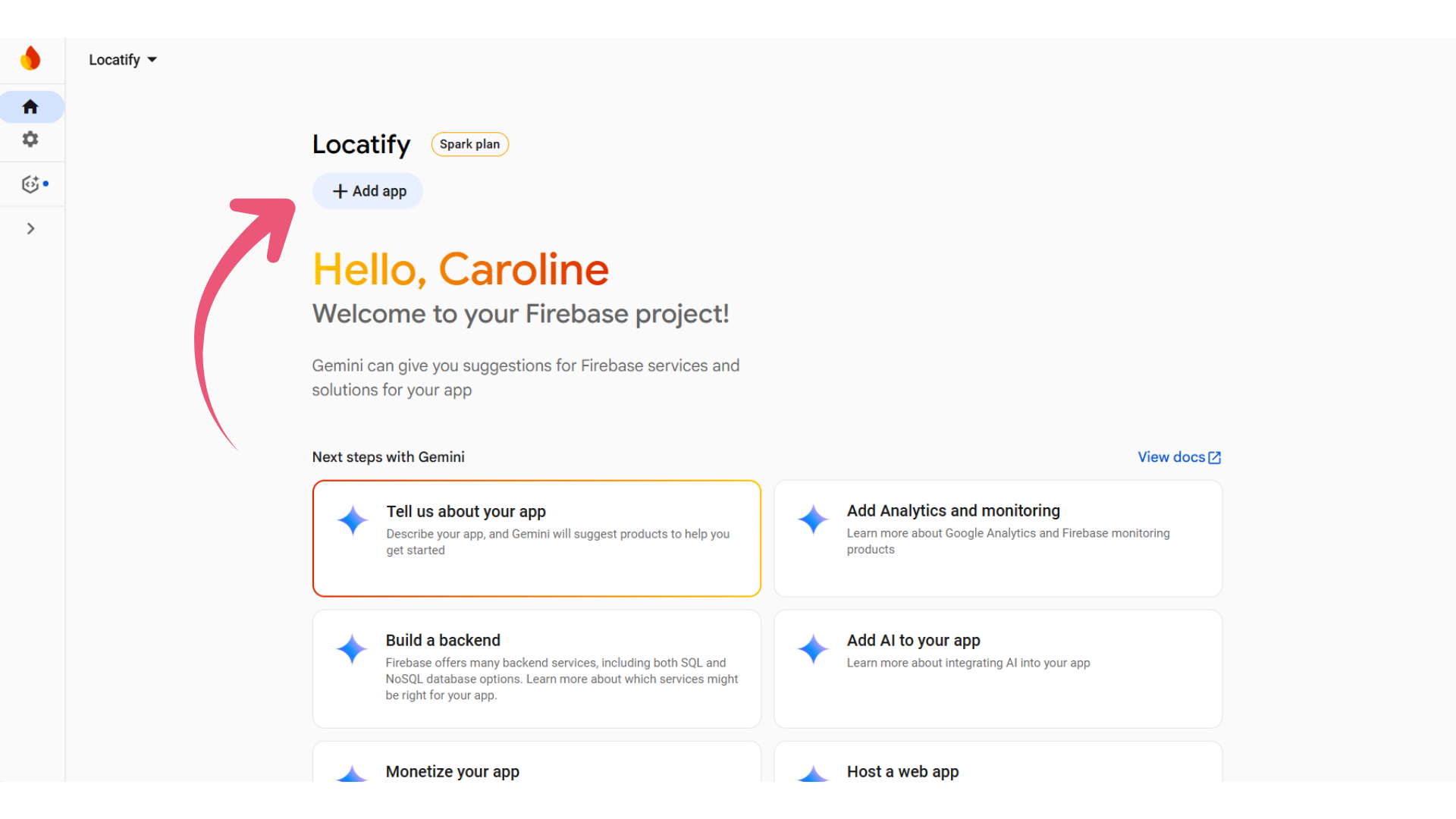Click Gemini sparkle icon on Add AI card
The width and height of the screenshot is (1456, 819).
click(x=813, y=649)
